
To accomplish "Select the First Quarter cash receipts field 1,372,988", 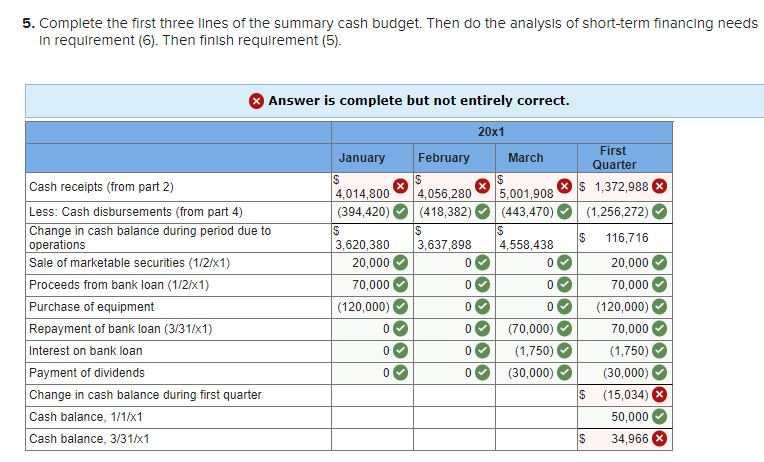I will (625, 187).
